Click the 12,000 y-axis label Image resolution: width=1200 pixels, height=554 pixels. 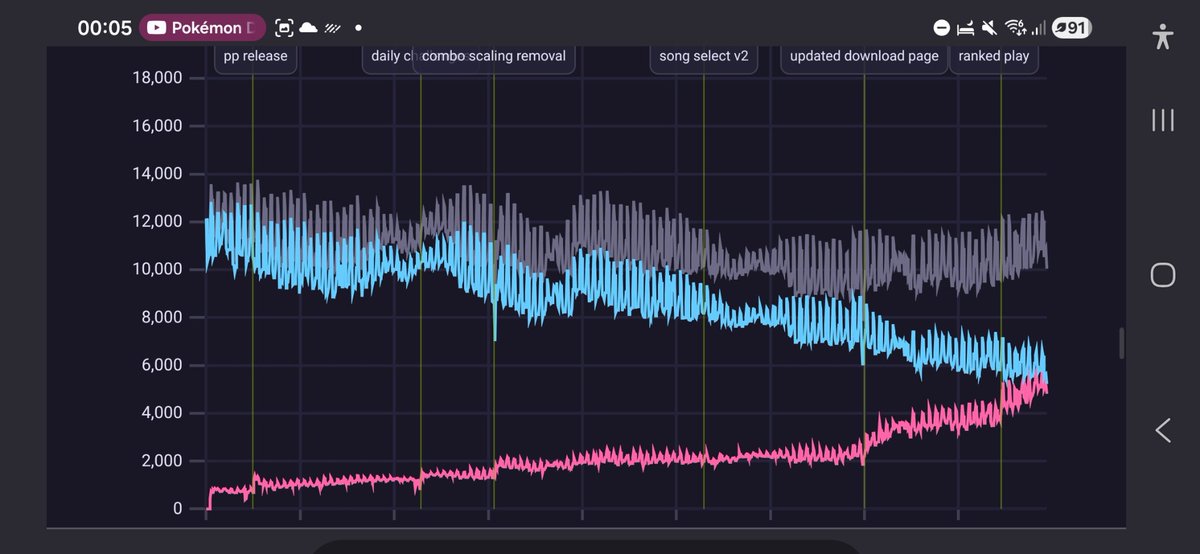[156, 222]
